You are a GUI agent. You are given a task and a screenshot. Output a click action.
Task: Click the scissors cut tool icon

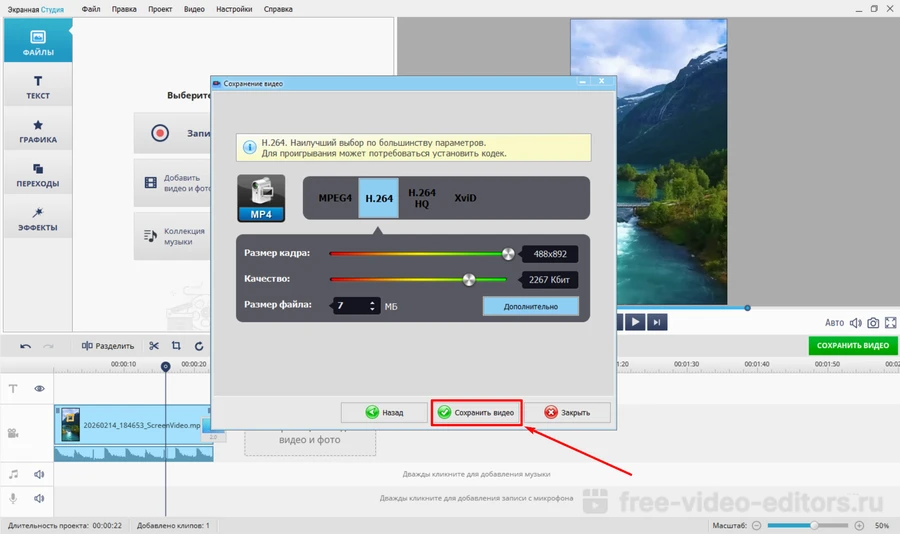pos(154,346)
